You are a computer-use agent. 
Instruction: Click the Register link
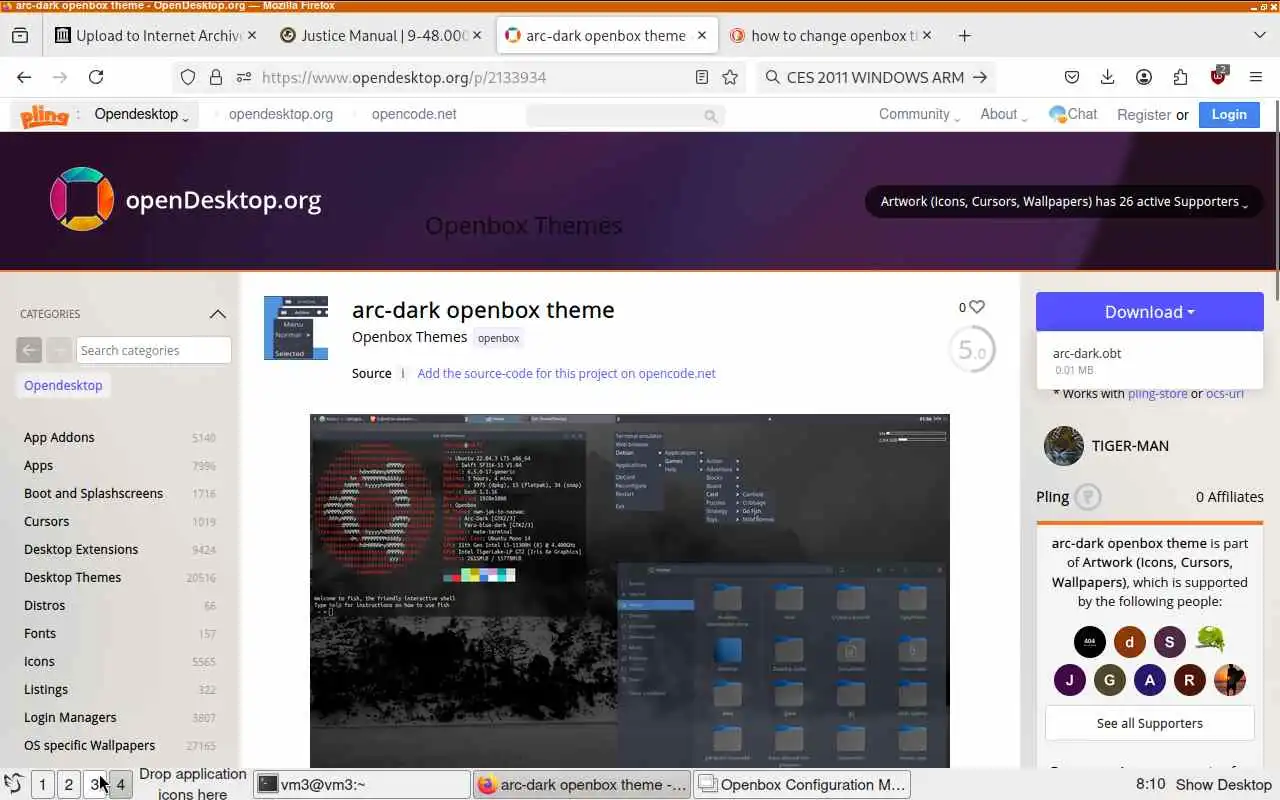[x=1143, y=115]
